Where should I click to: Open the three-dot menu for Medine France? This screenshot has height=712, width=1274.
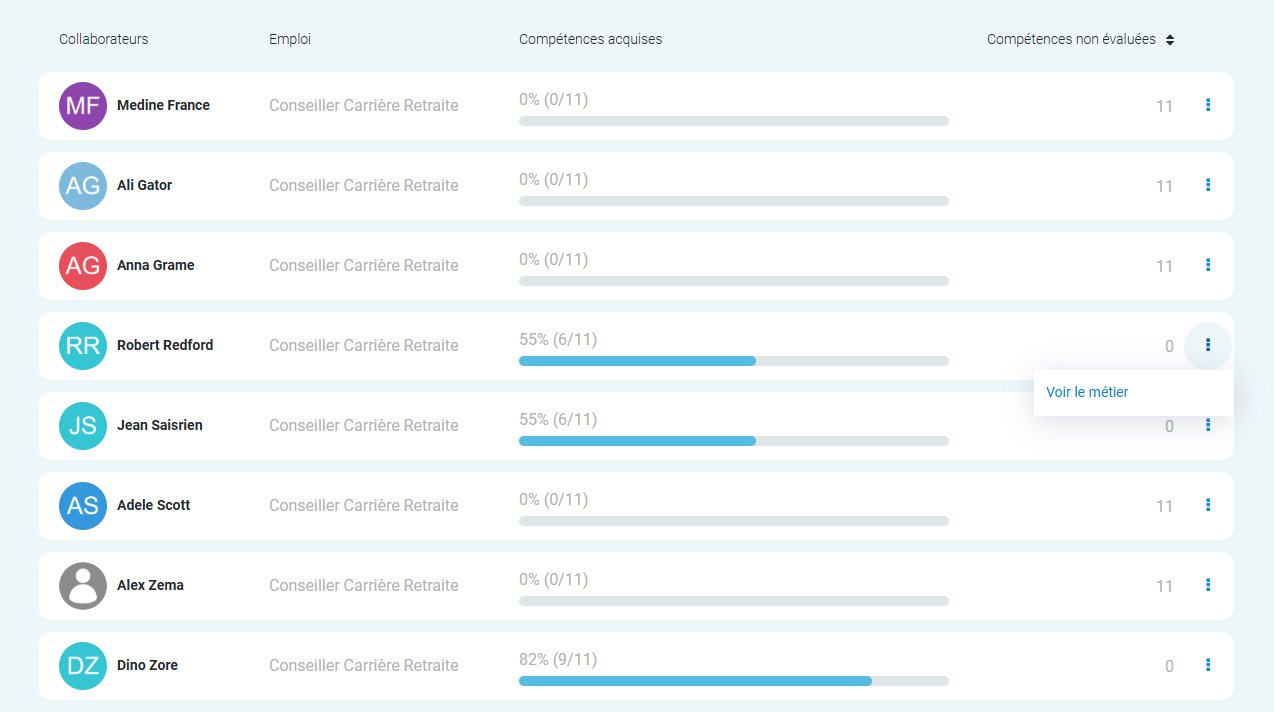click(1208, 105)
